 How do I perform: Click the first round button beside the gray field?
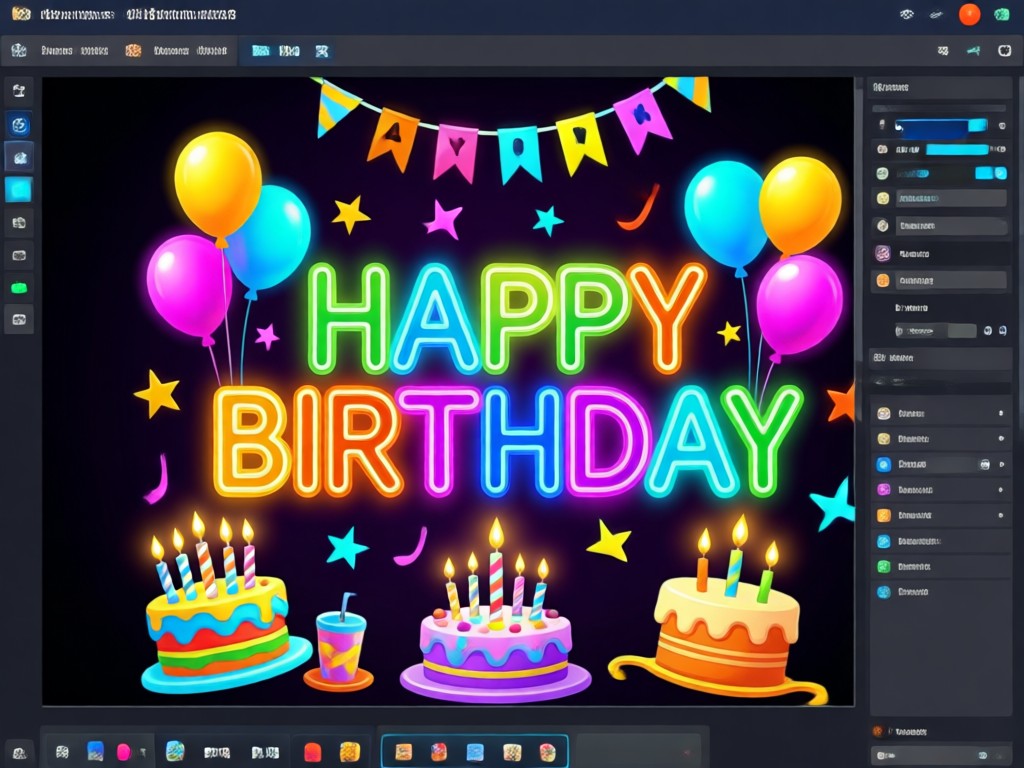point(987,331)
